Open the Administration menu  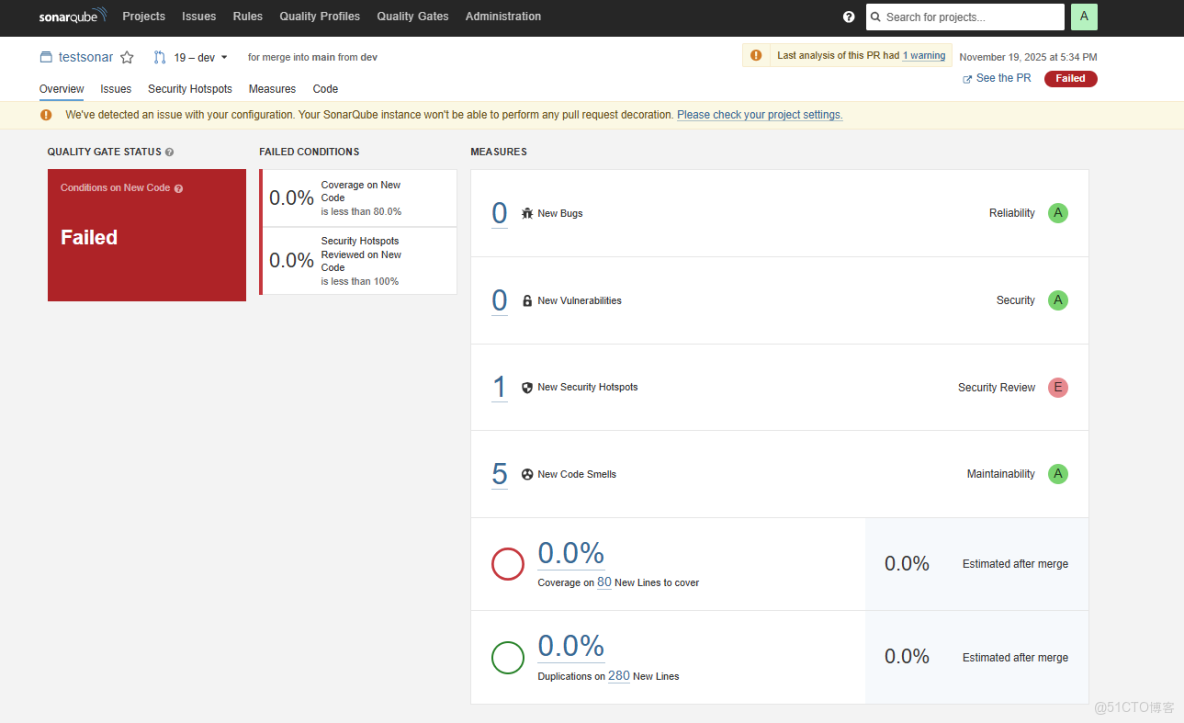pyautogui.click(x=503, y=16)
